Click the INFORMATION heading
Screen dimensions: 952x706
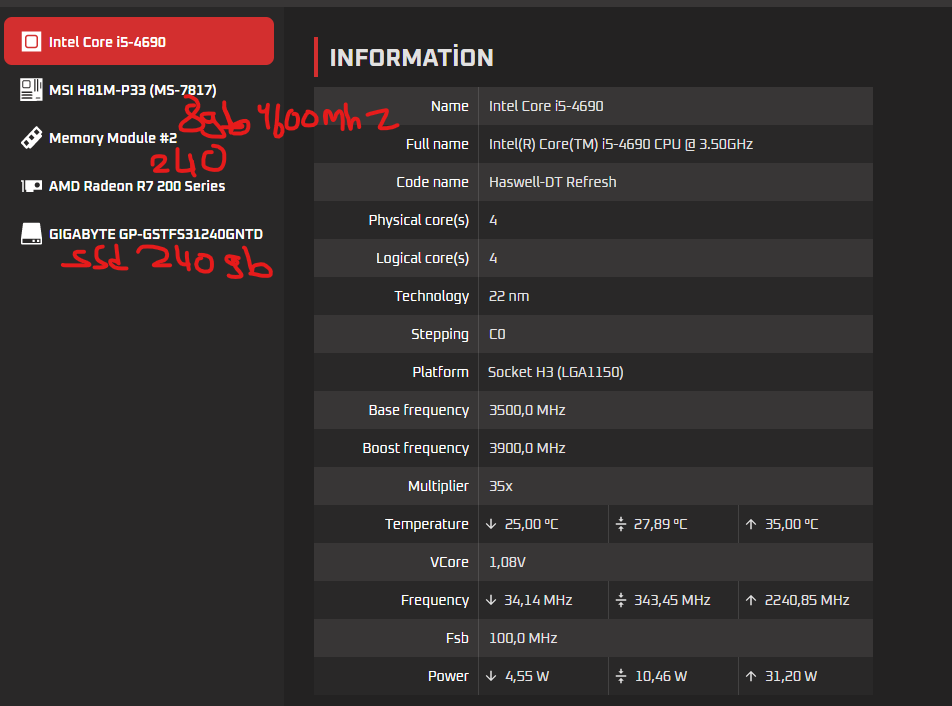[x=412, y=58]
